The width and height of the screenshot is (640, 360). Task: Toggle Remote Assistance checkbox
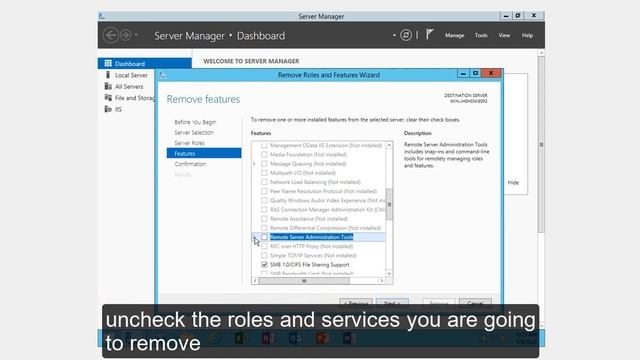pyautogui.click(x=264, y=219)
